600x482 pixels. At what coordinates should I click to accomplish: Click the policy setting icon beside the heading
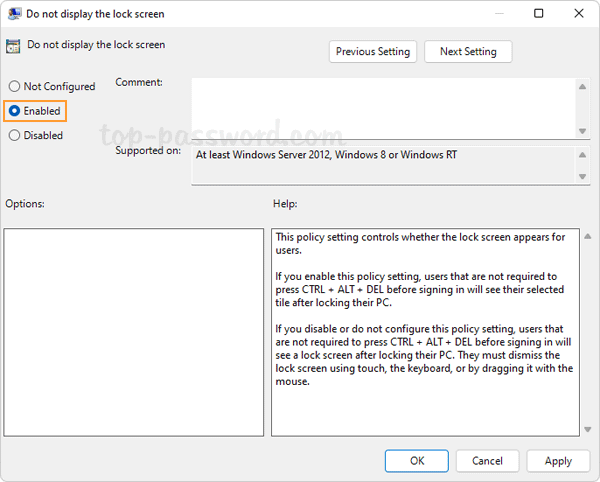pyautogui.click(x=13, y=45)
